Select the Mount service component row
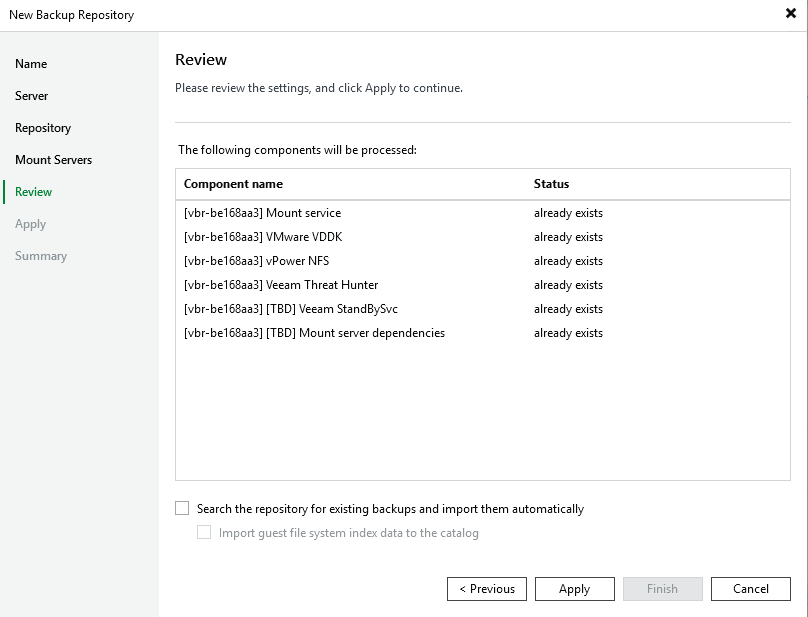This screenshot has width=808, height=617. pos(262,213)
